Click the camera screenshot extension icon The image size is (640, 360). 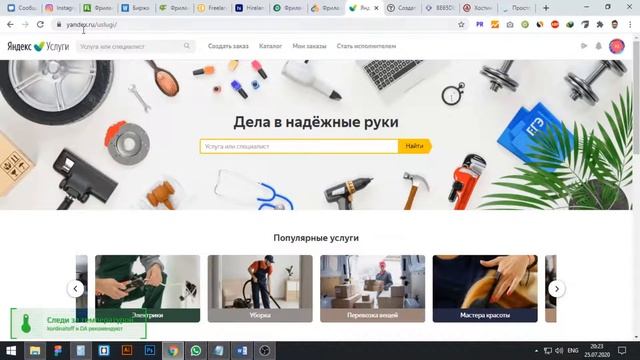510,24
